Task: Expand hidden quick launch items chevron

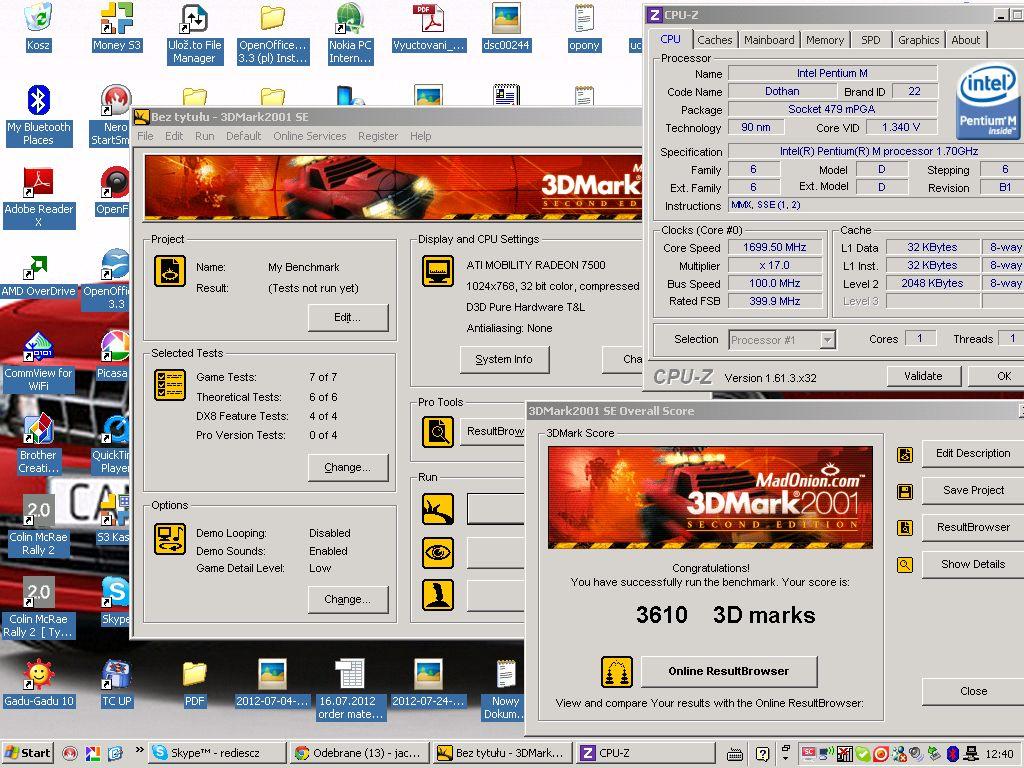Action: [x=139, y=750]
